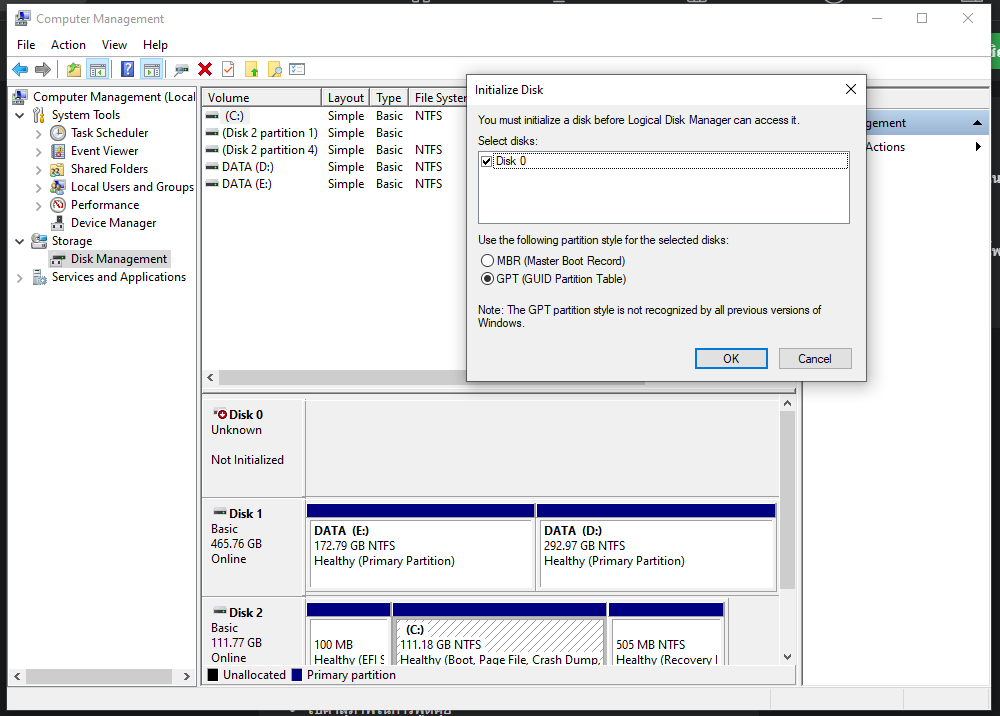1000x716 pixels.
Task: Click the Storage node icon
Action: pyautogui.click(x=39, y=241)
